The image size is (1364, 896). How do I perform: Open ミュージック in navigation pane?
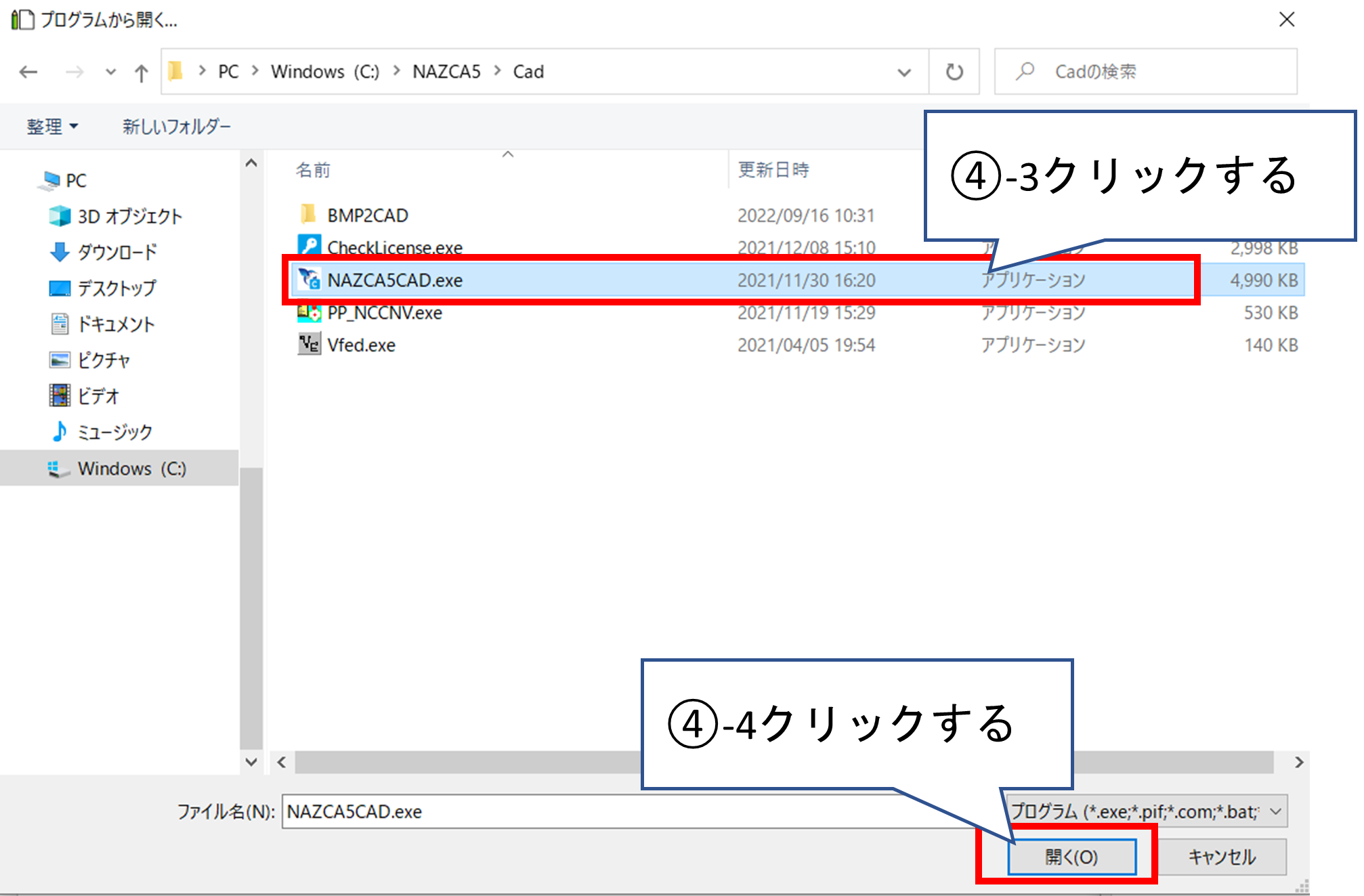(115, 432)
